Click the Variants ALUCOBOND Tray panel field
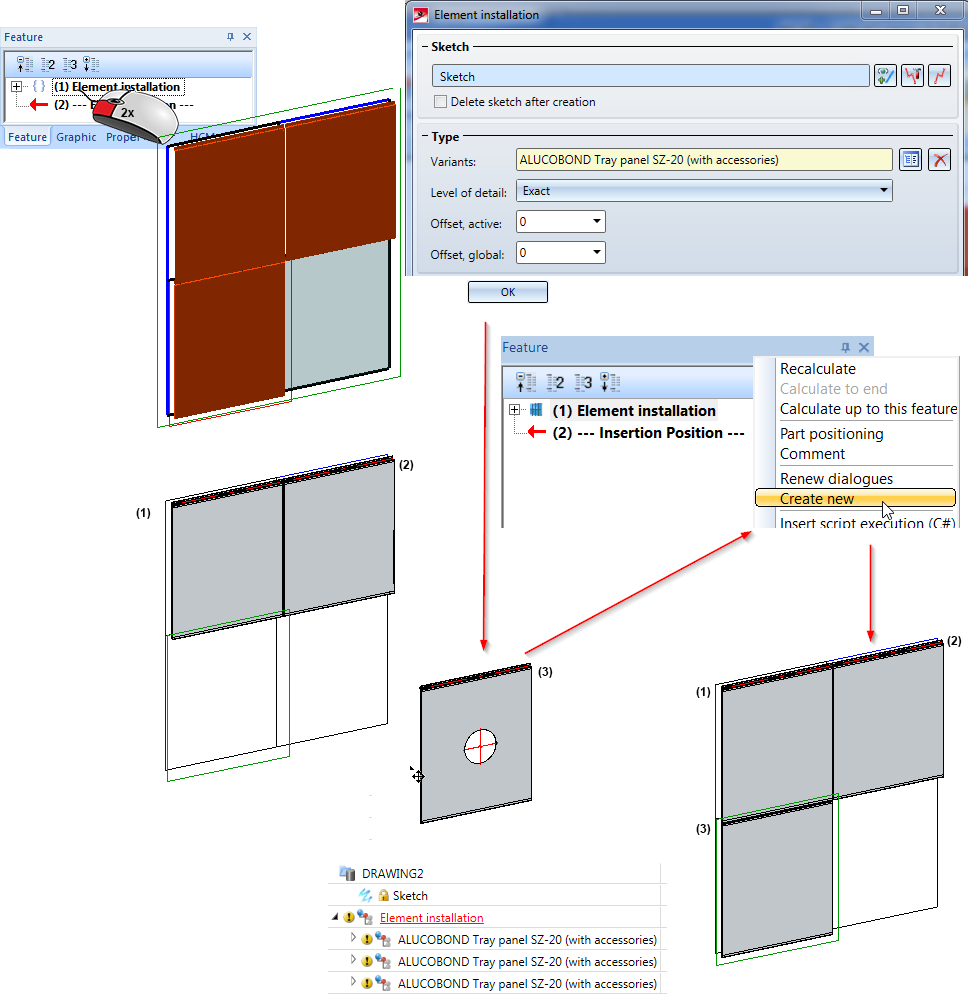The width and height of the screenshot is (968, 997). click(x=704, y=160)
